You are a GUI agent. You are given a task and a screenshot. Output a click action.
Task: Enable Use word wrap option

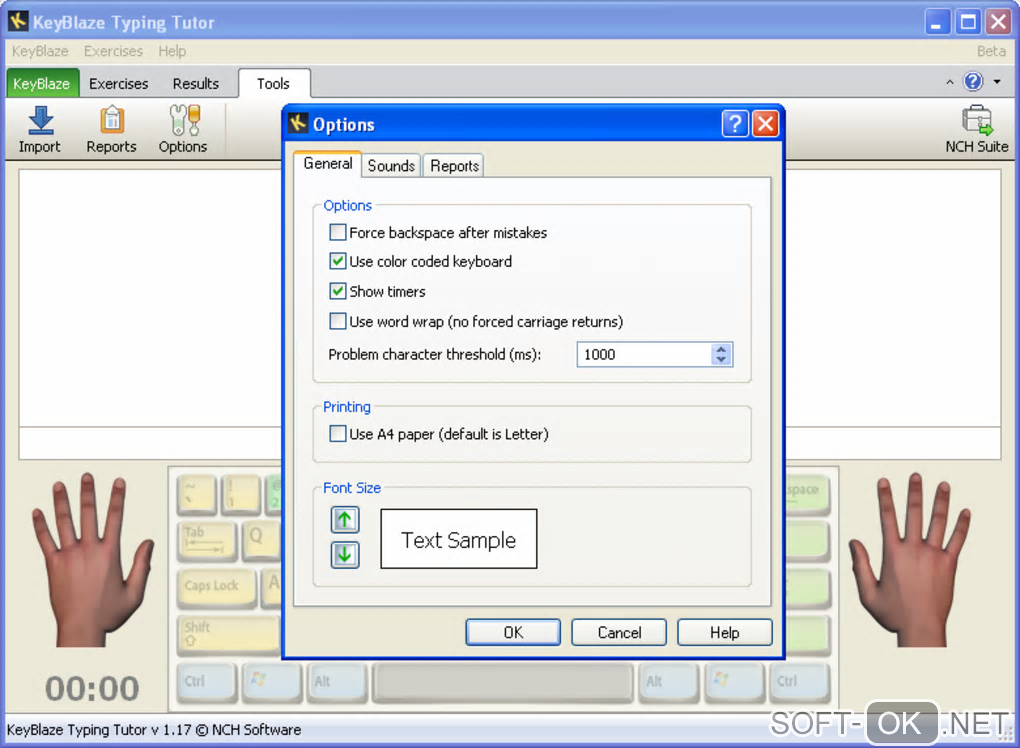338,321
